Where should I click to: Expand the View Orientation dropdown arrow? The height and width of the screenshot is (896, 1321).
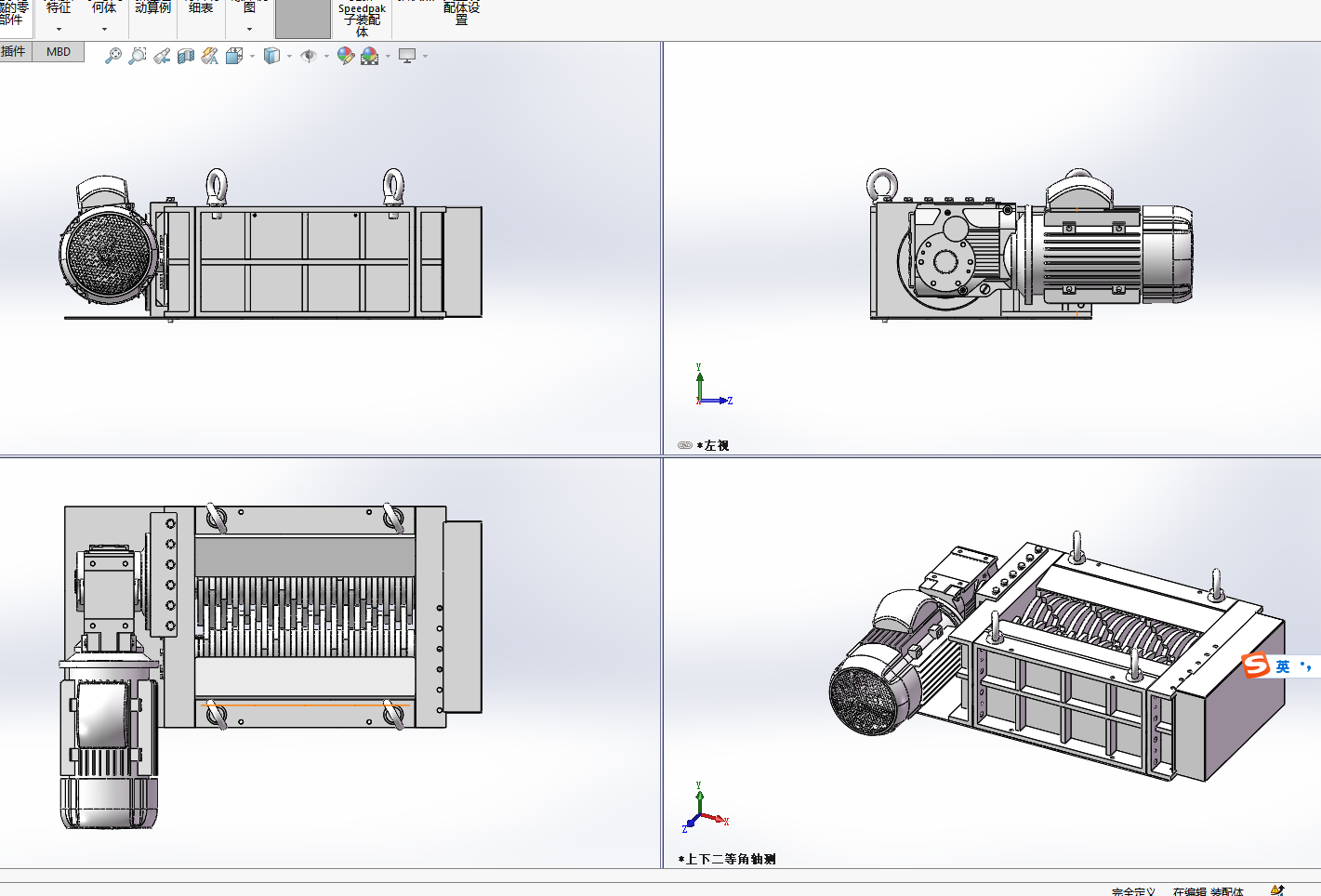pyautogui.click(x=252, y=57)
